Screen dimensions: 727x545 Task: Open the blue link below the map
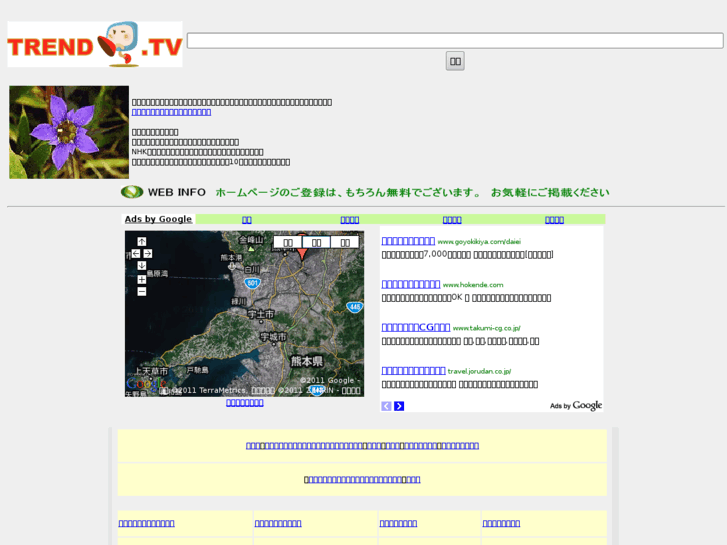pos(245,403)
